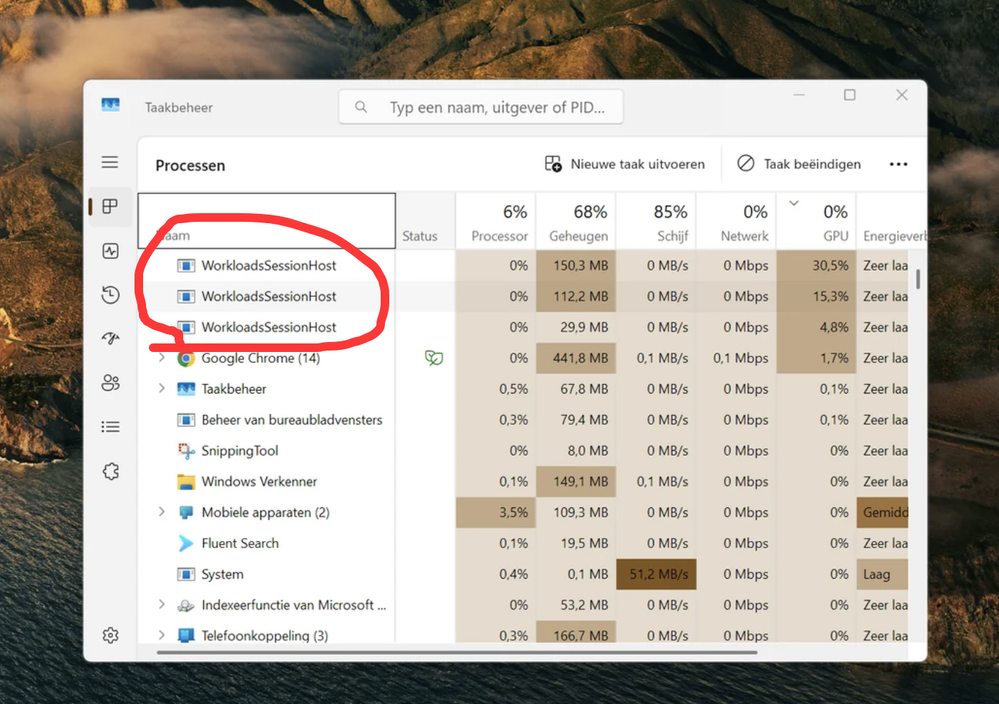This screenshot has width=999, height=704.
Task: Open the App history view in the sidebar
Action: pos(110,295)
